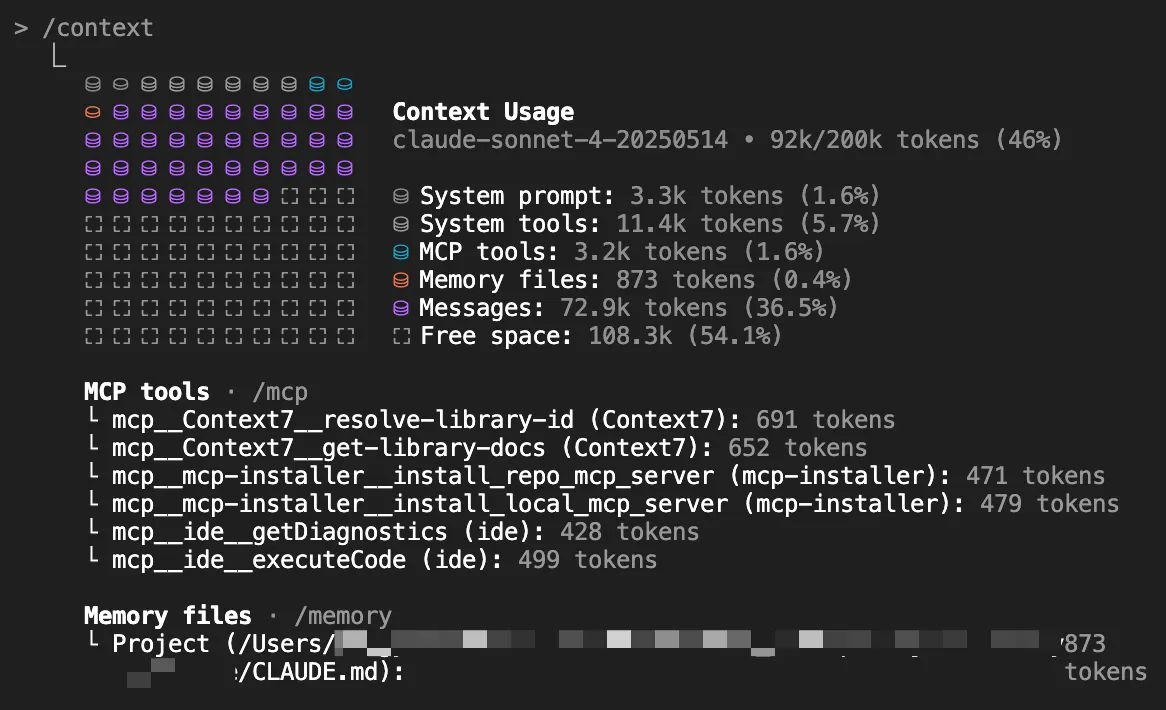The height and width of the screenshot is (710, 1166).
Task: Click the CLAUDE.md file path
Action: pos(316,672)
